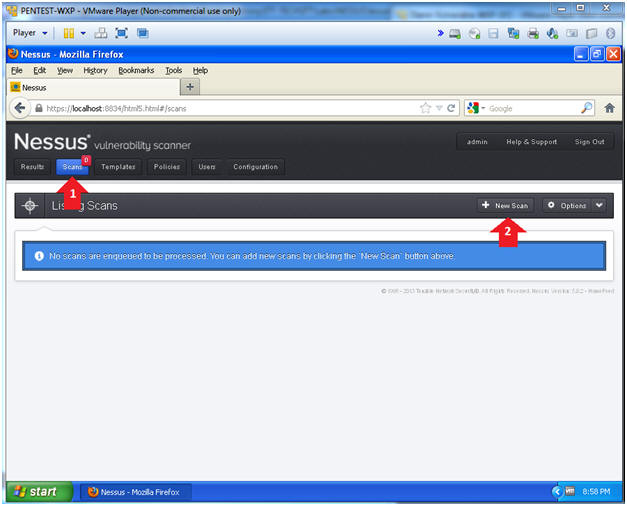Viewport: 627px width, 506px height.
Task: Open the Scans tab in Nessus
Action: (72, 167)
